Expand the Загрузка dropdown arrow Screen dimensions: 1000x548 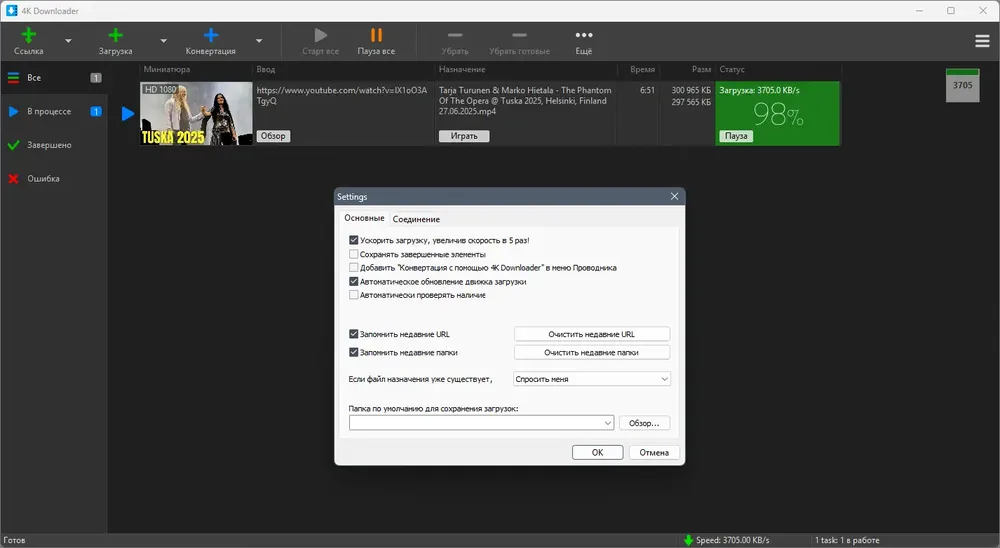click(x=163, y=41)
